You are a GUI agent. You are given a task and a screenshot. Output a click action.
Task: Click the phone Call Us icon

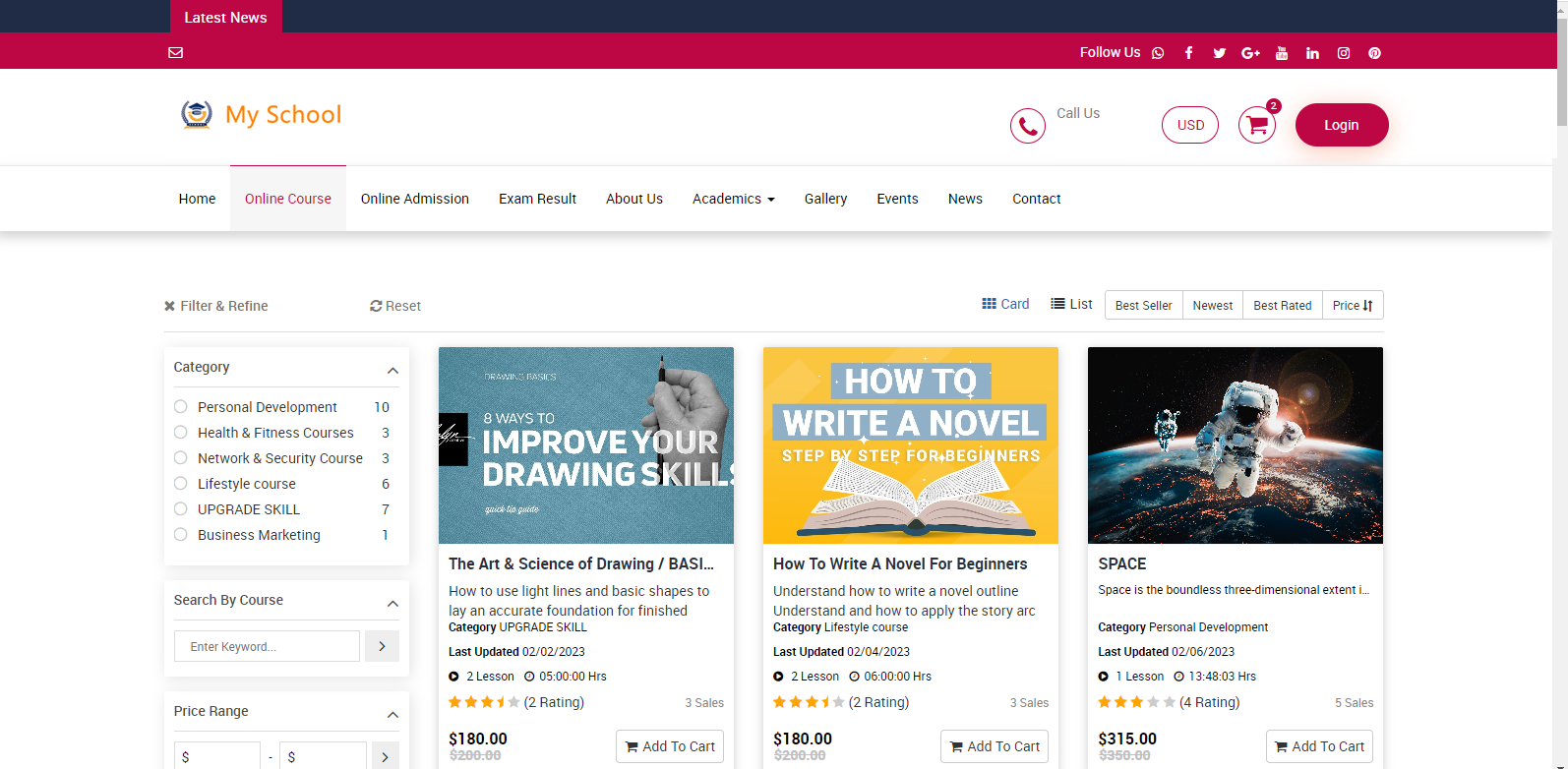click(1027, 126)
